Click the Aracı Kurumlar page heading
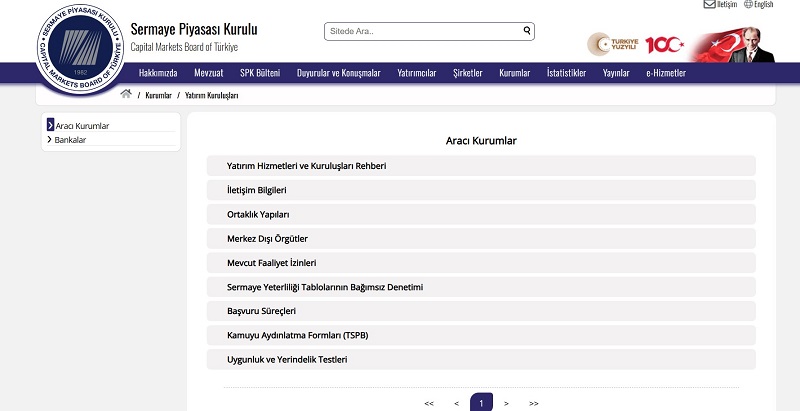Screen dimensions: 800x411 pyautogui.click(x=481, y=141)
